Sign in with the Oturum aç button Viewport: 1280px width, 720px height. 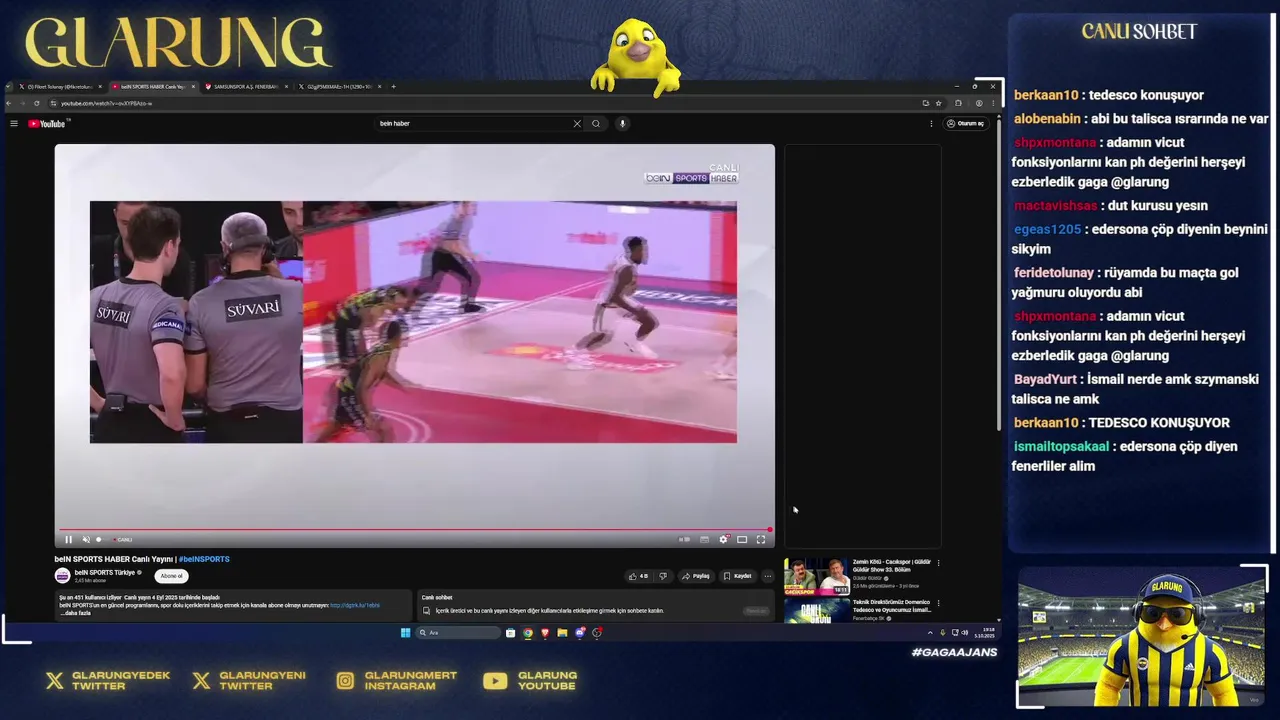click(x=965, y=124)
